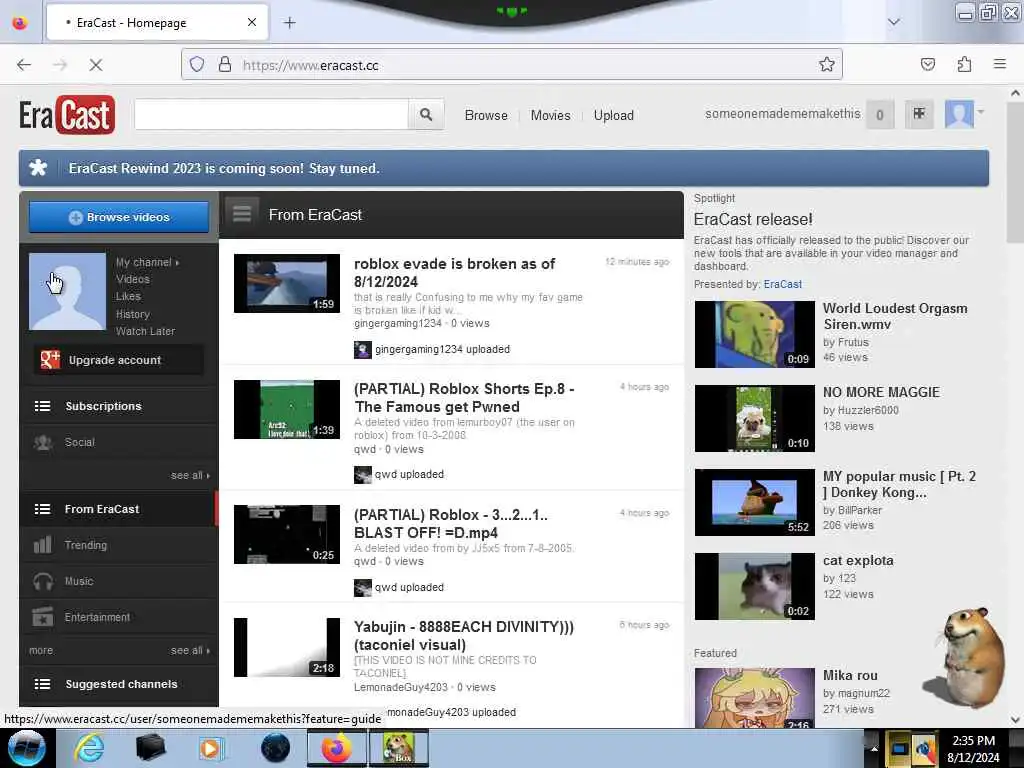Click the Google+ icon beside Upgrade account
This screenshot has width=1024, height=768.
point(50,359)
